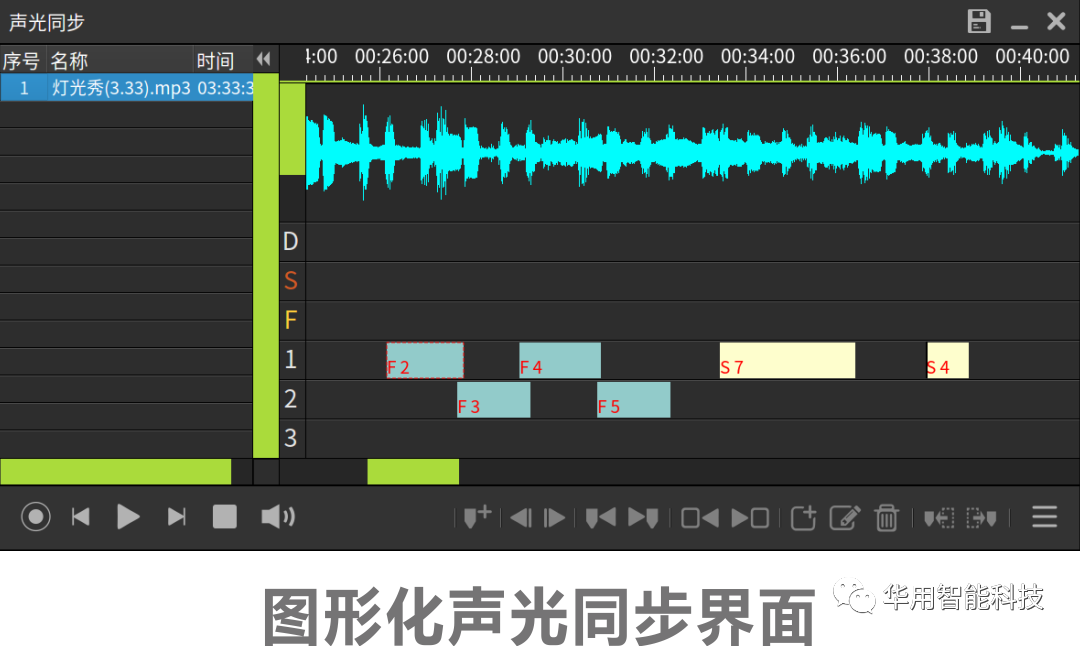Click the timeline horizontal scrollbar thumb

(413, 472)
